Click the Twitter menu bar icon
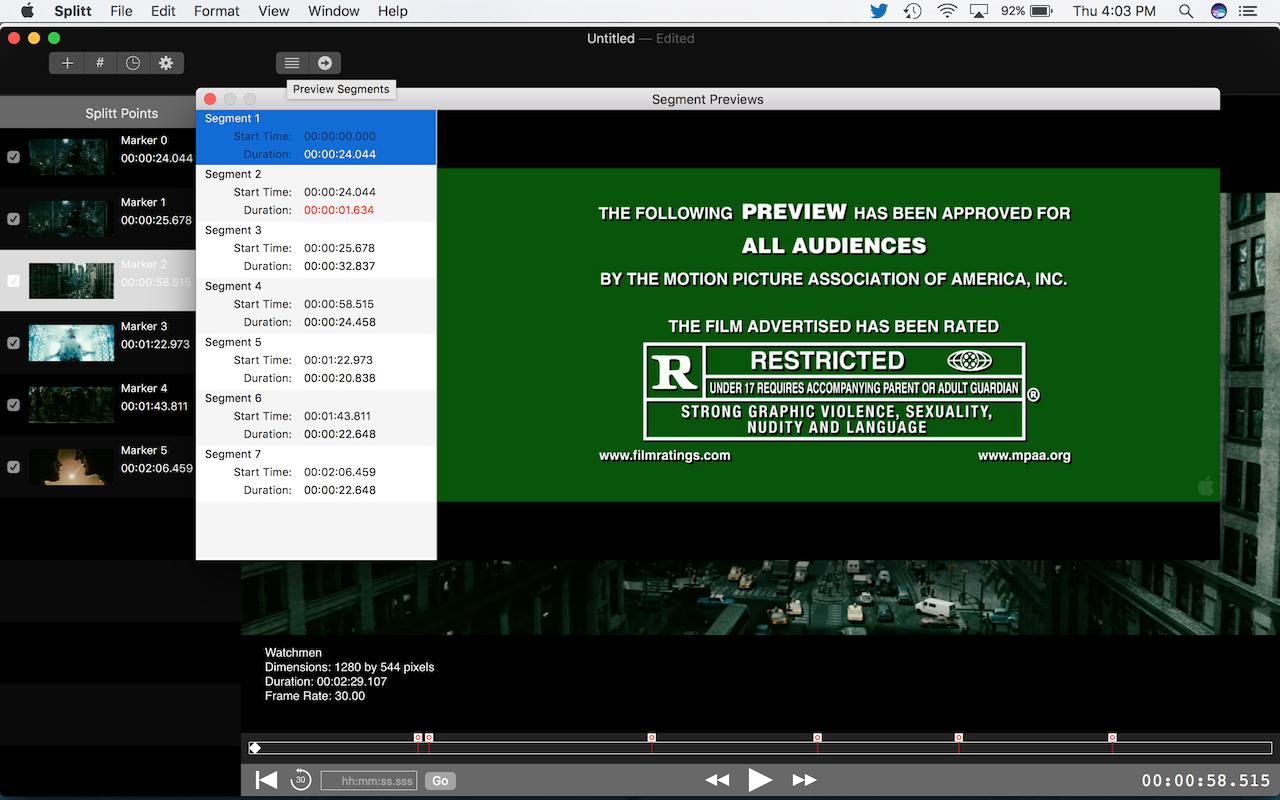Screen dimensions: 1280x800 pyautogui.click(x=879, y=11)
